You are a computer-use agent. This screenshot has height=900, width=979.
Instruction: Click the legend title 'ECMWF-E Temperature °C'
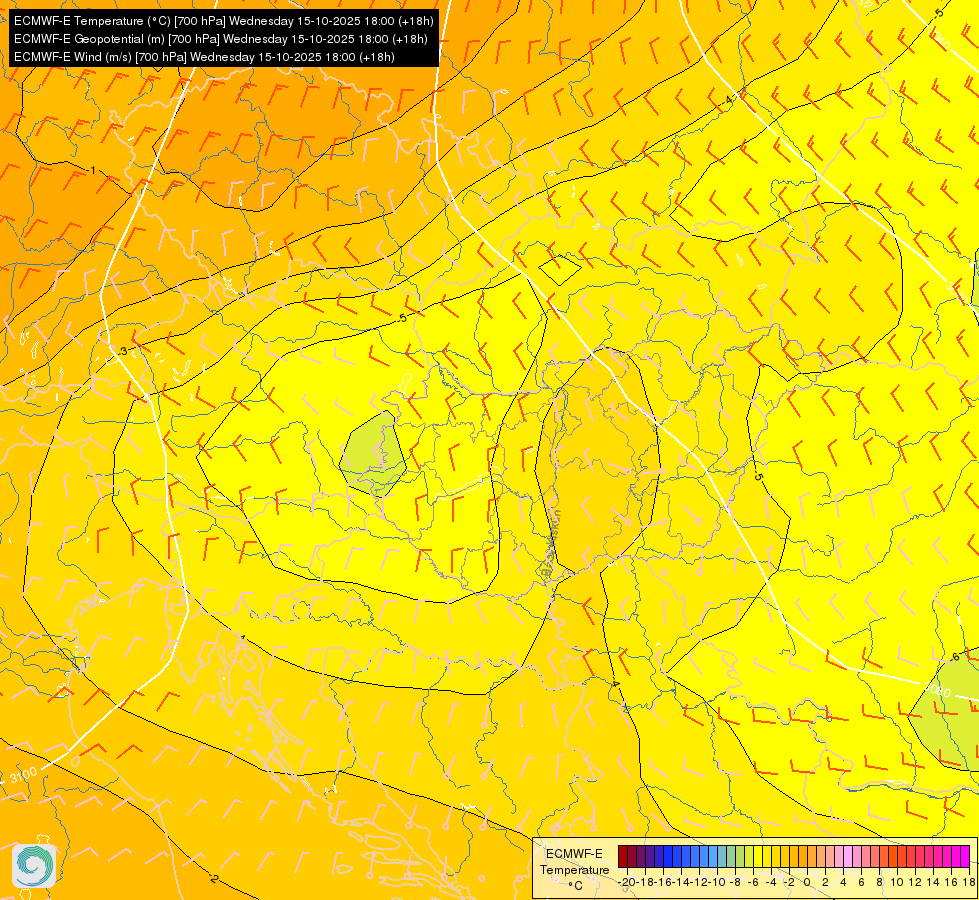(574, 869)
